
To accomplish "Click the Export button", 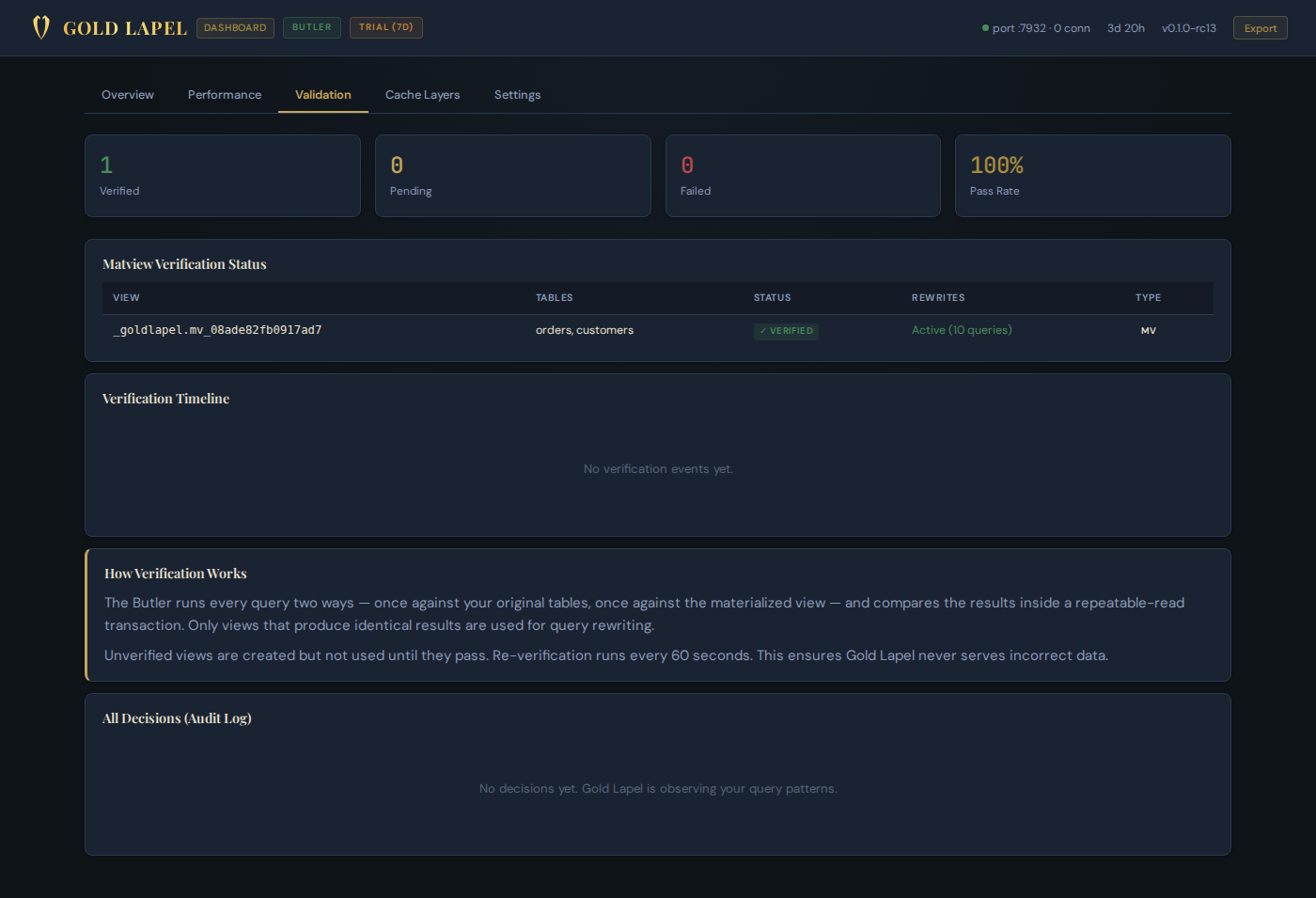I will point(1260,27).
